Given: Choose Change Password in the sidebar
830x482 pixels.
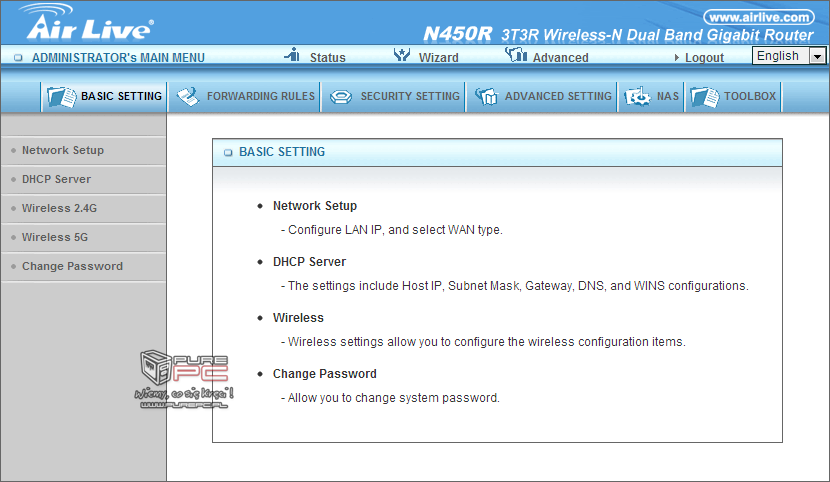Looking at the screenshot, I should click(x=72, y=266).
